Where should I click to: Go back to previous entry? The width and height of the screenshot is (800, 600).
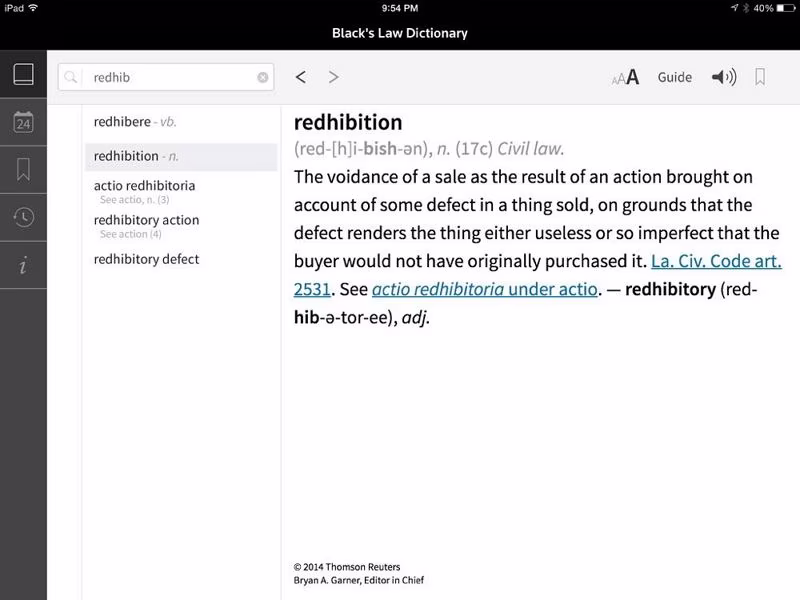coord(301,77)
